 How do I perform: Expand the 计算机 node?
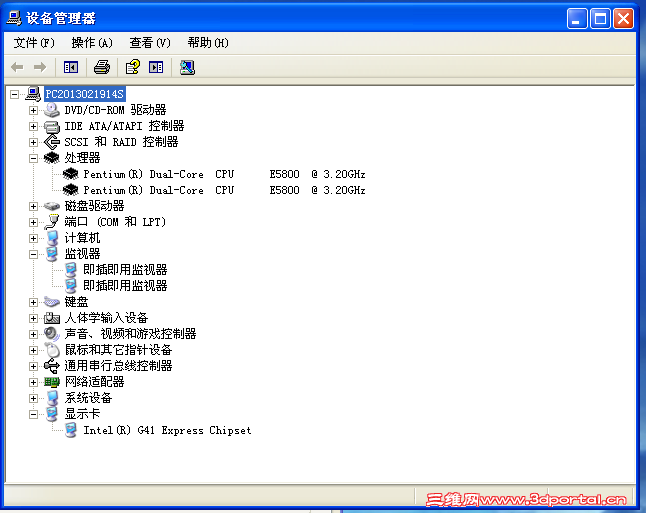click(33, 239)
